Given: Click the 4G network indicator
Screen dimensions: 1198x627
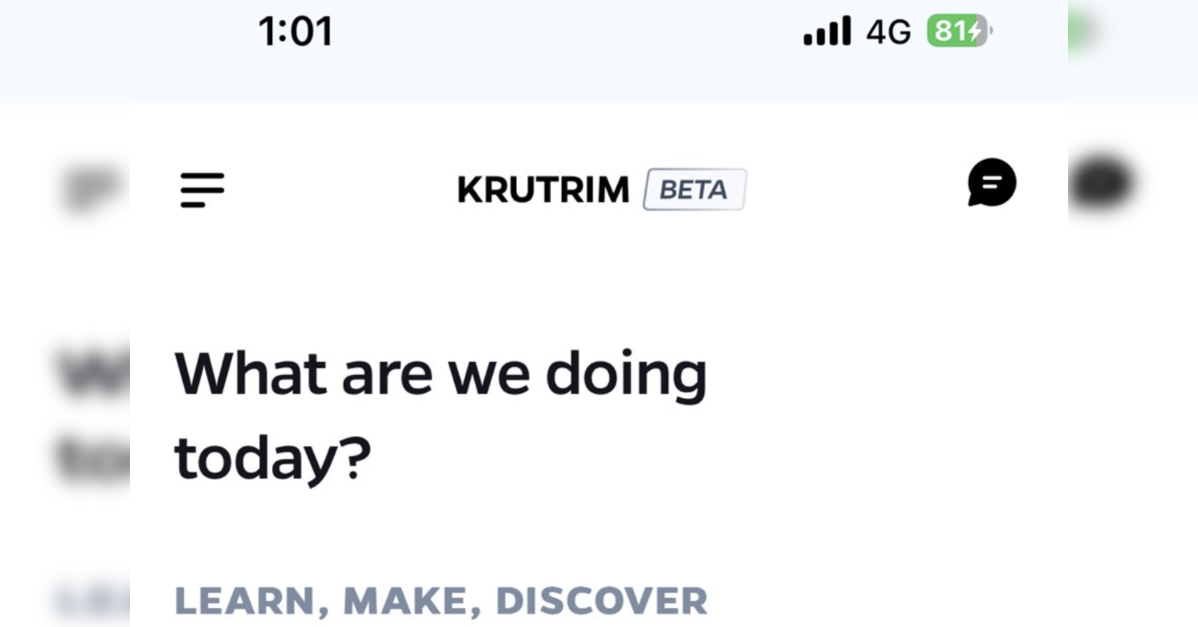Looking at the screenshot, I should tap(888, 32).
